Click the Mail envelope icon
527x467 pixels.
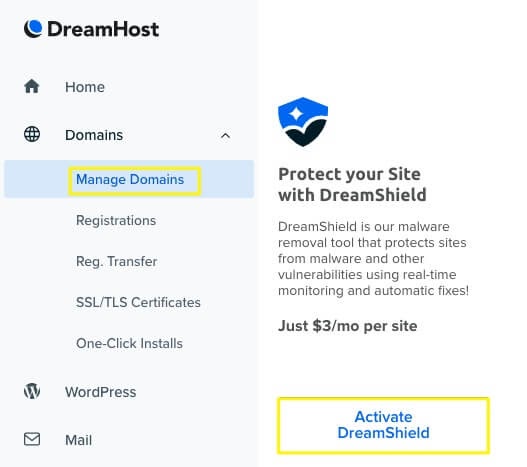(32, 439)
